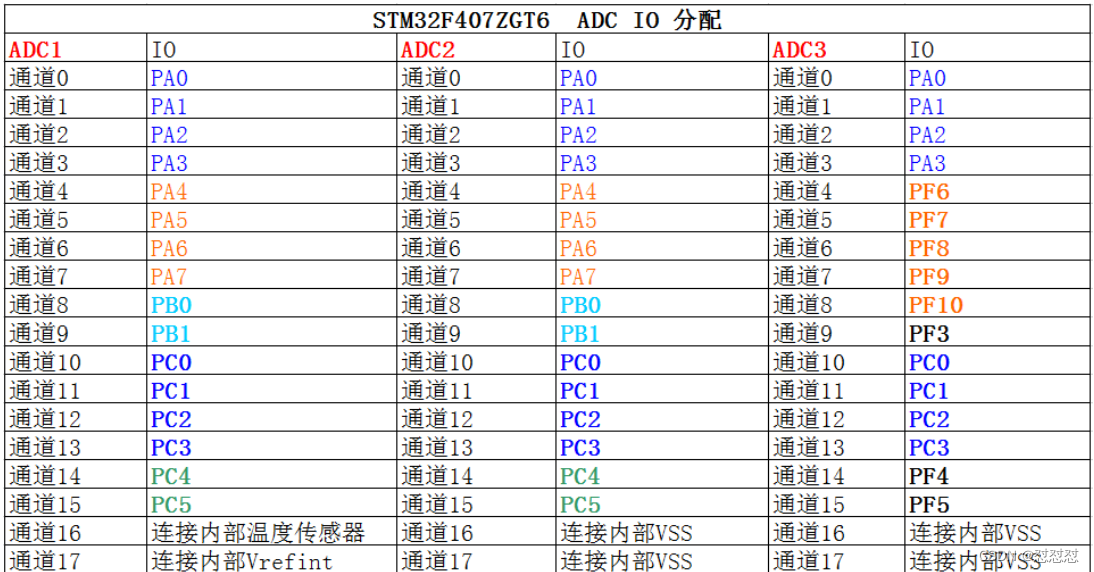This screenshot has height=572, width=1094.
Task: Click PA3 in the ADC3 IO column
Action: pyautogui.click(x=927, y=163)
